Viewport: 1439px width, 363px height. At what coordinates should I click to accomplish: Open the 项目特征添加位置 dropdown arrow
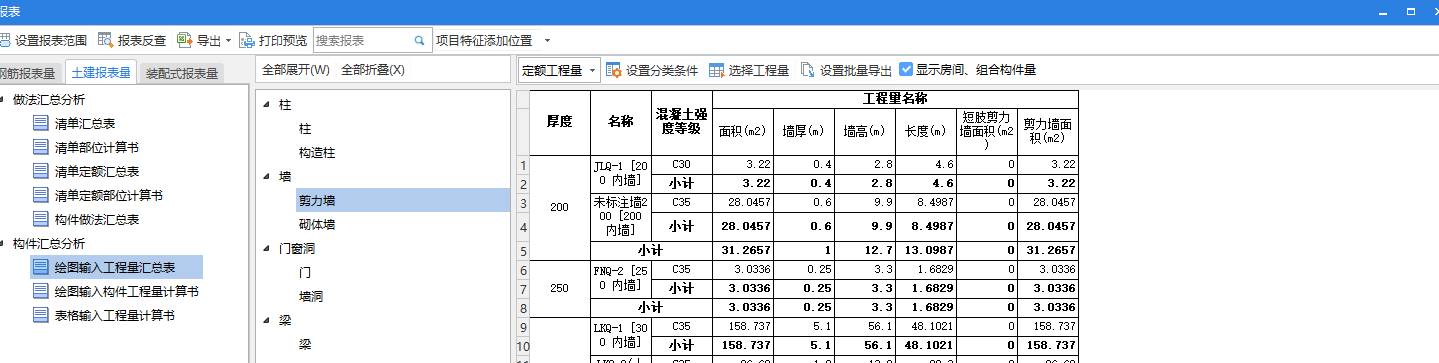click(x=548, y=41)
